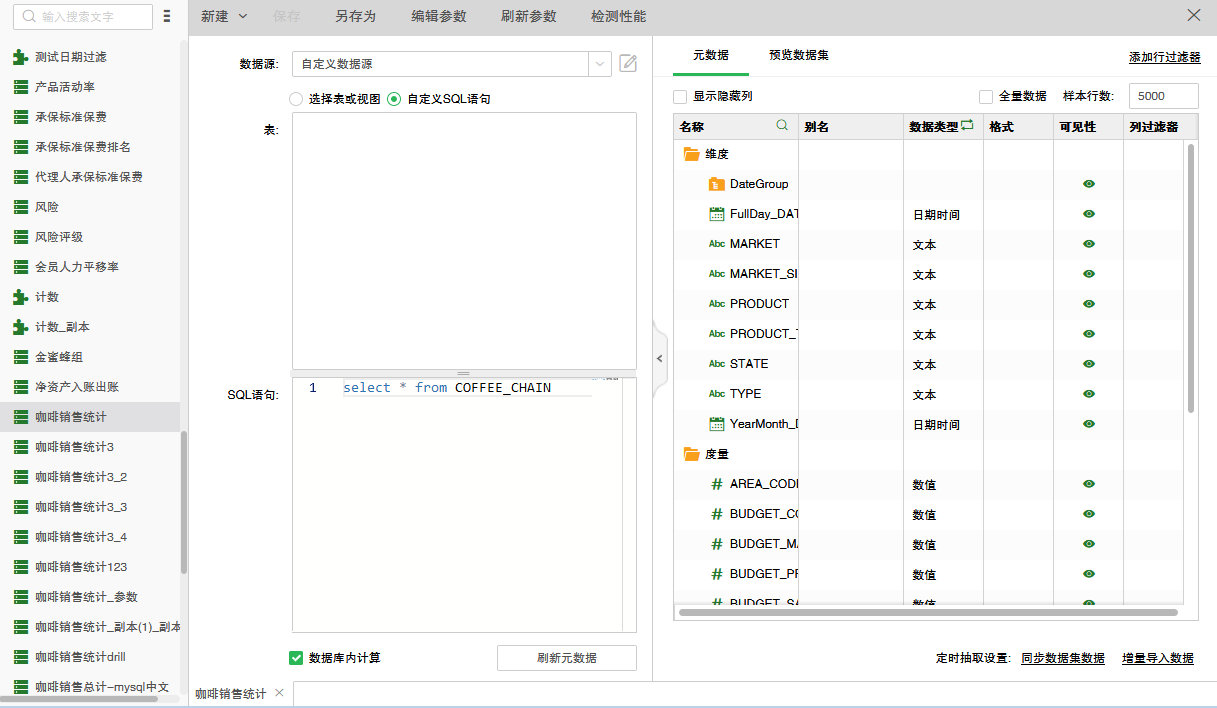Click the puzzle icon for 测试日期过滤
Image resolution: width=1217 pixels, height=708 pixels.
coord(21,57)
